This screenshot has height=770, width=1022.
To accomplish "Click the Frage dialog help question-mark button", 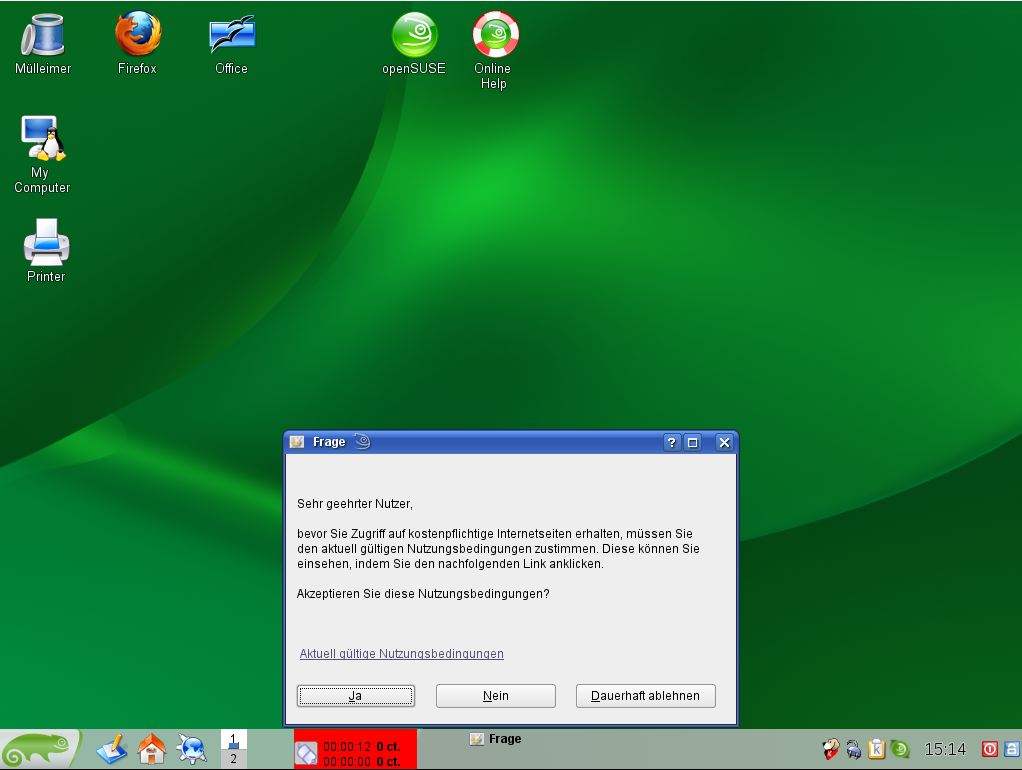I will (672, 443).
